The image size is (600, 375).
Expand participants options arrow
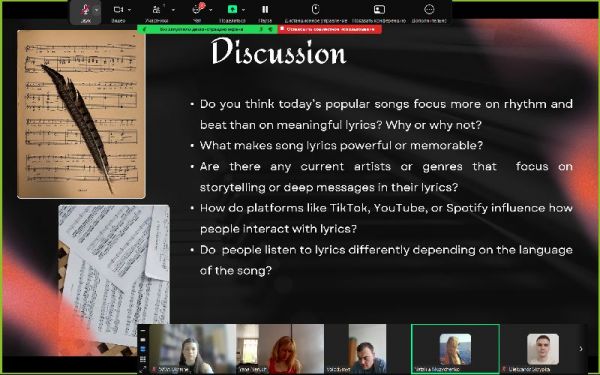(x=173, y=10)
